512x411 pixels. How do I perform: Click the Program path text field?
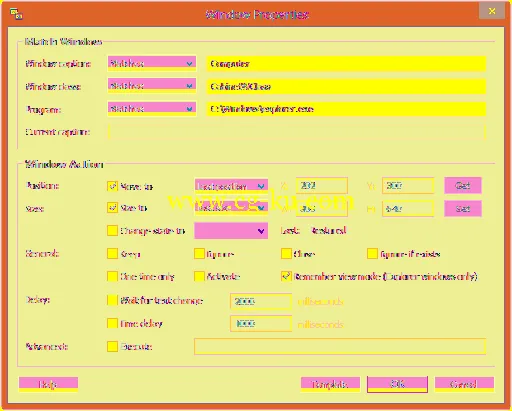[346, 109]
